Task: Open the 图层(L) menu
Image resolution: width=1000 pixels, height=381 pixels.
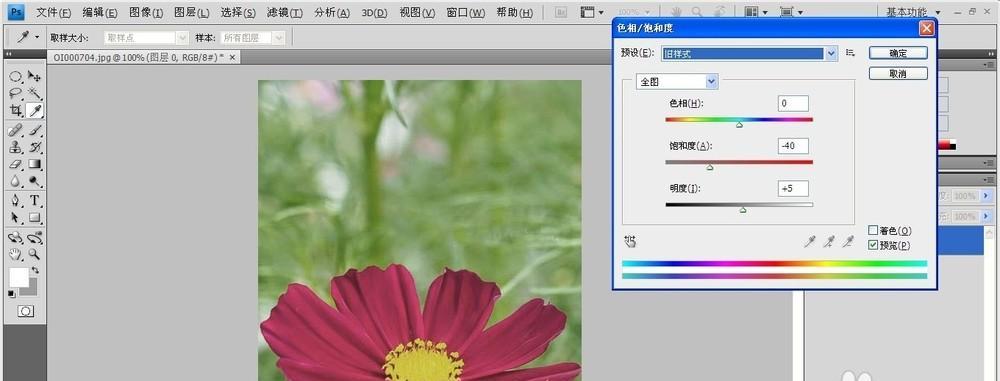Action: click(x=192, y=12)
